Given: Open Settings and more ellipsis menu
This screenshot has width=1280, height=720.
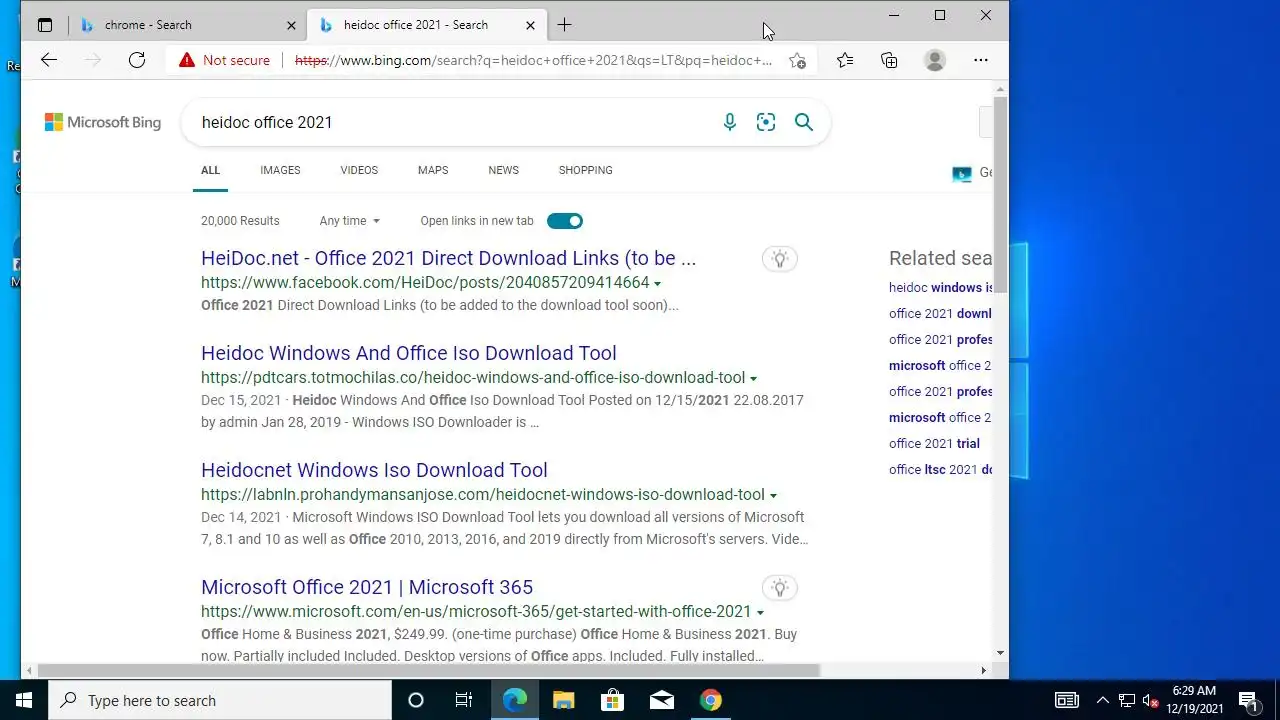Looking at the screenshot, I should pos(981,60).
